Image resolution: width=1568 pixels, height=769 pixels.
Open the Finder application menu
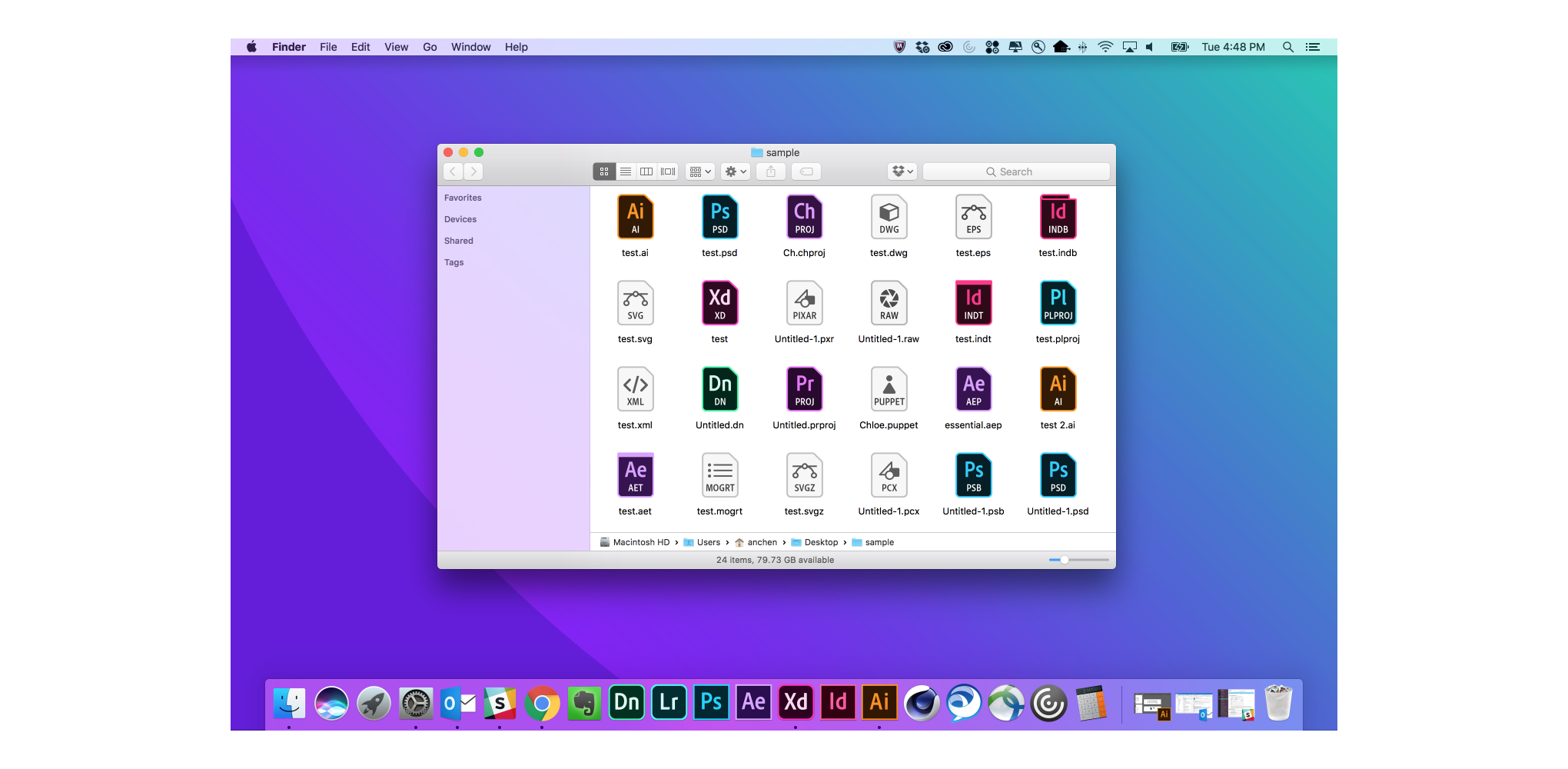point(289,47)
